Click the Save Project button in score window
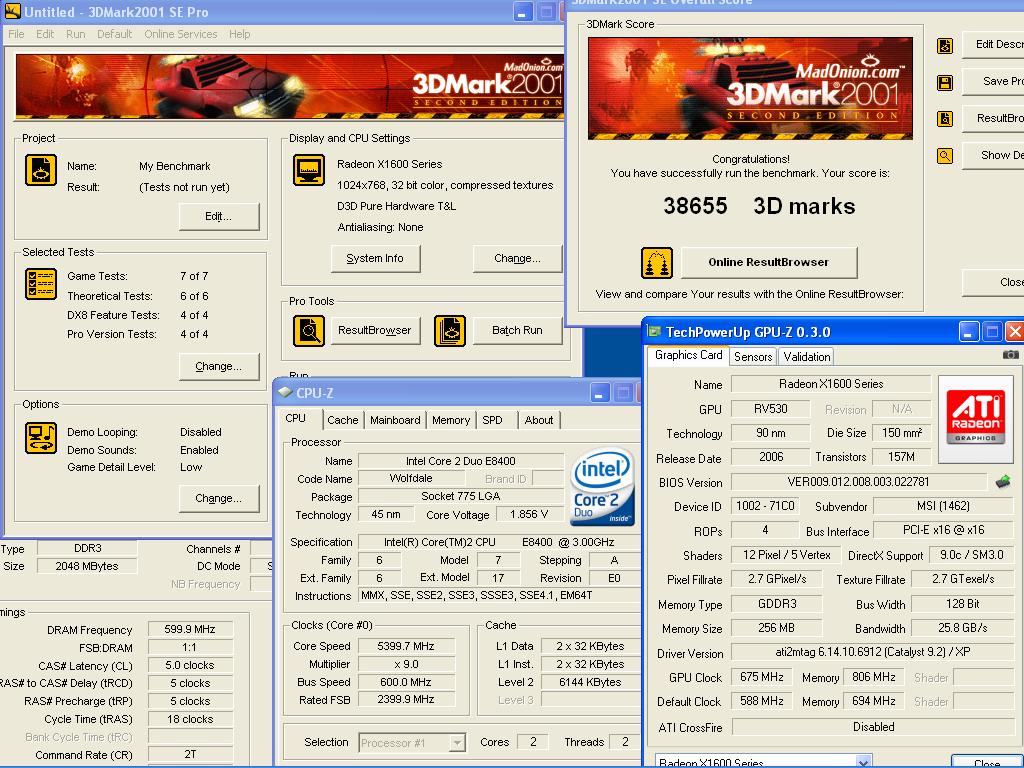 pyautogui.click(x=993, y=81)
